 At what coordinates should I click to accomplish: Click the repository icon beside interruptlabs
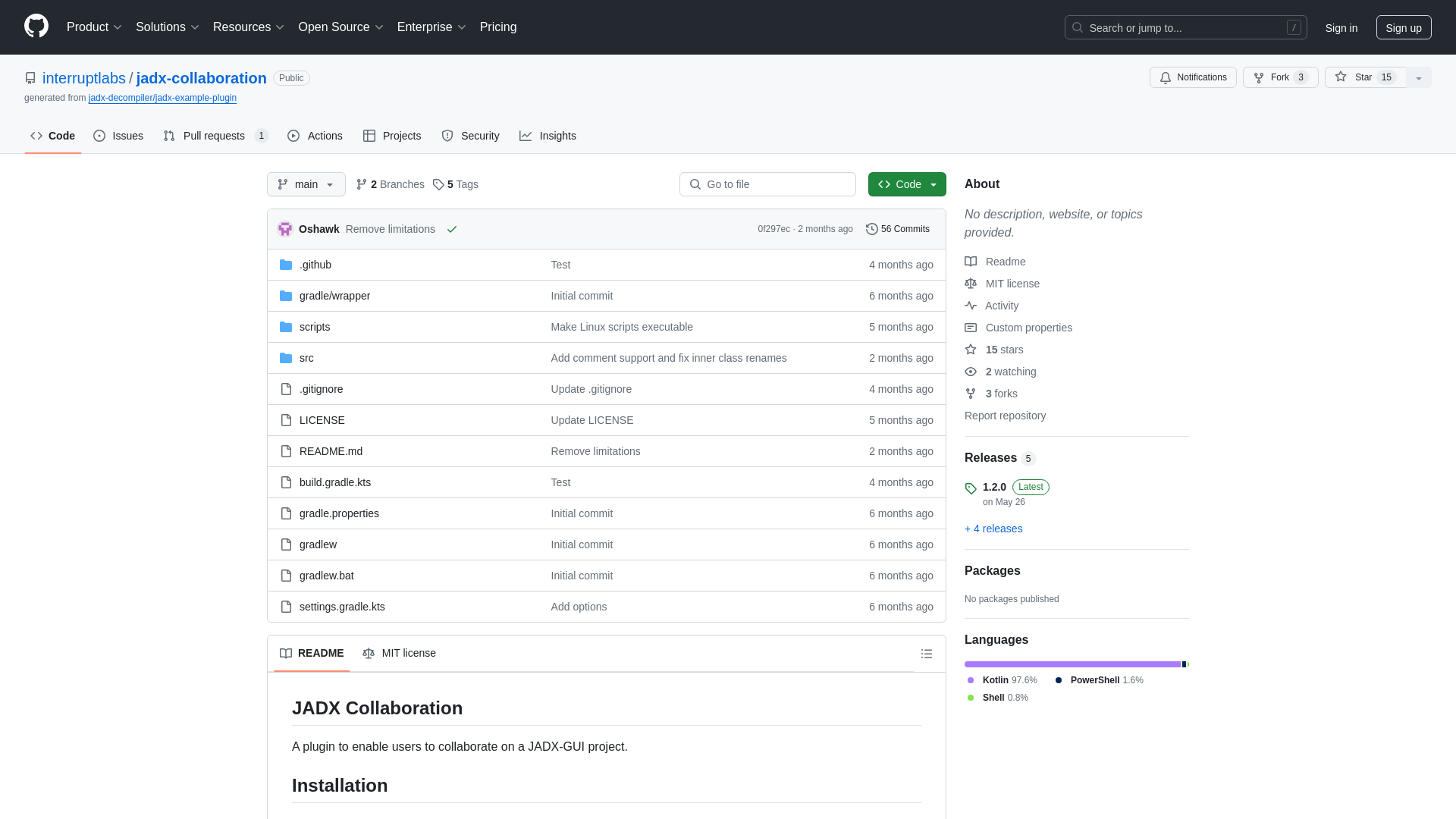[30, 78]
